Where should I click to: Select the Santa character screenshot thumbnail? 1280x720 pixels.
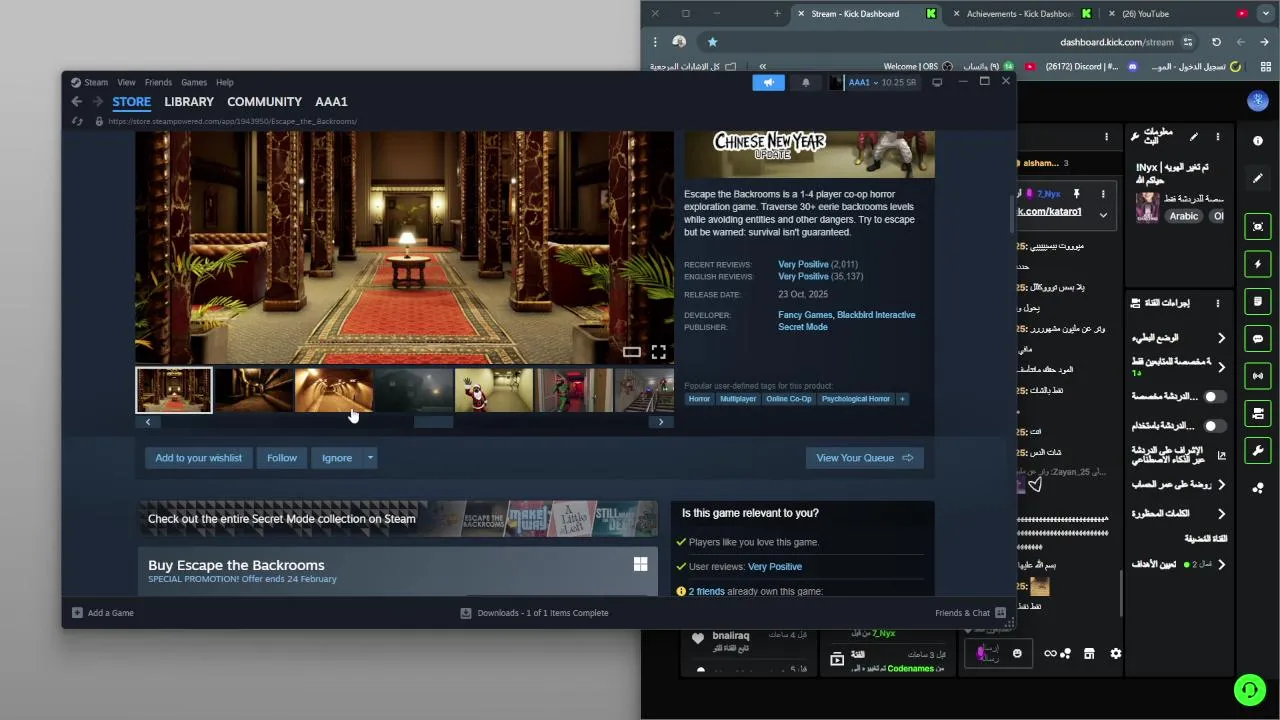pos(494,390)
